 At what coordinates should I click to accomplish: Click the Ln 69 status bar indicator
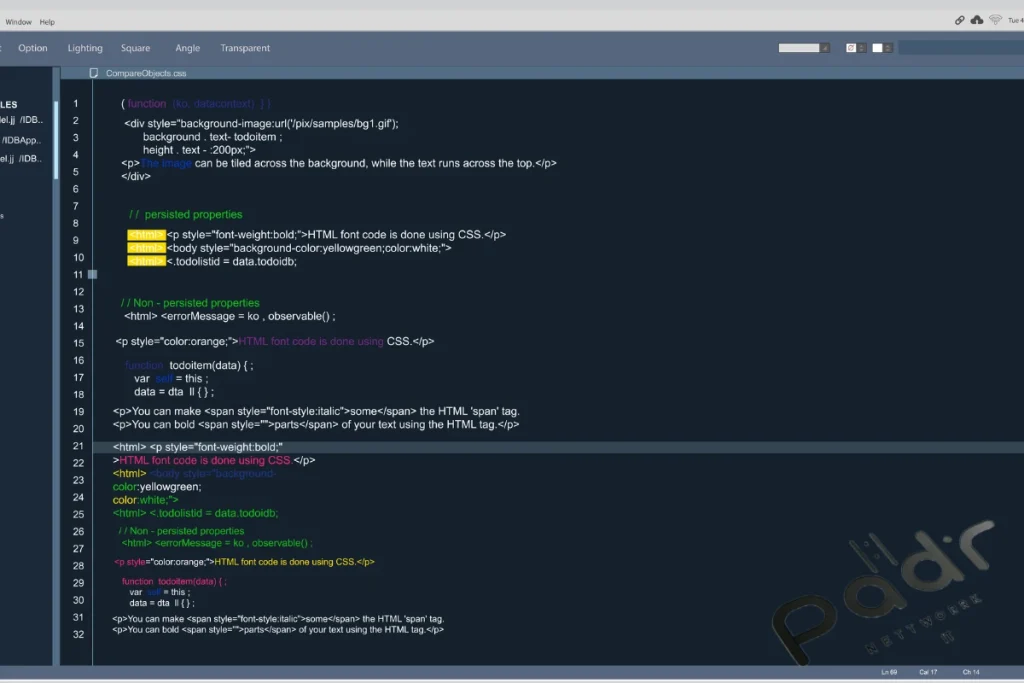pyautogui.click(x=889, y=672)
